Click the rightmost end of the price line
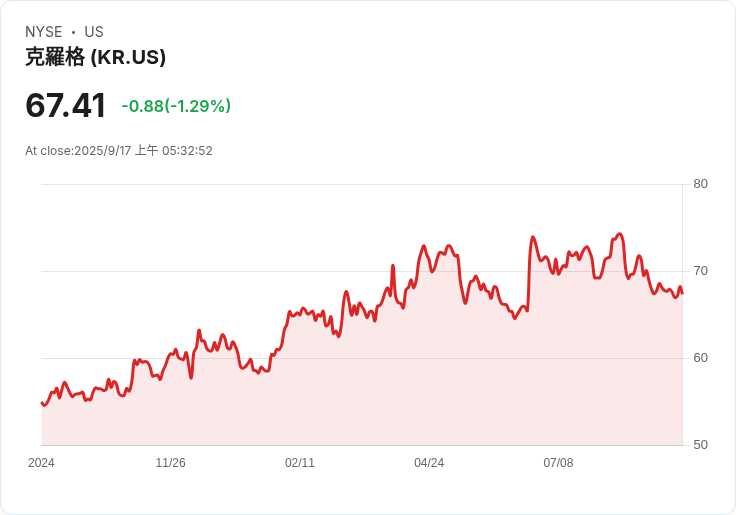The height and width of the screenshot is (515, 736). pyautogui.click(x=682, y=293)
